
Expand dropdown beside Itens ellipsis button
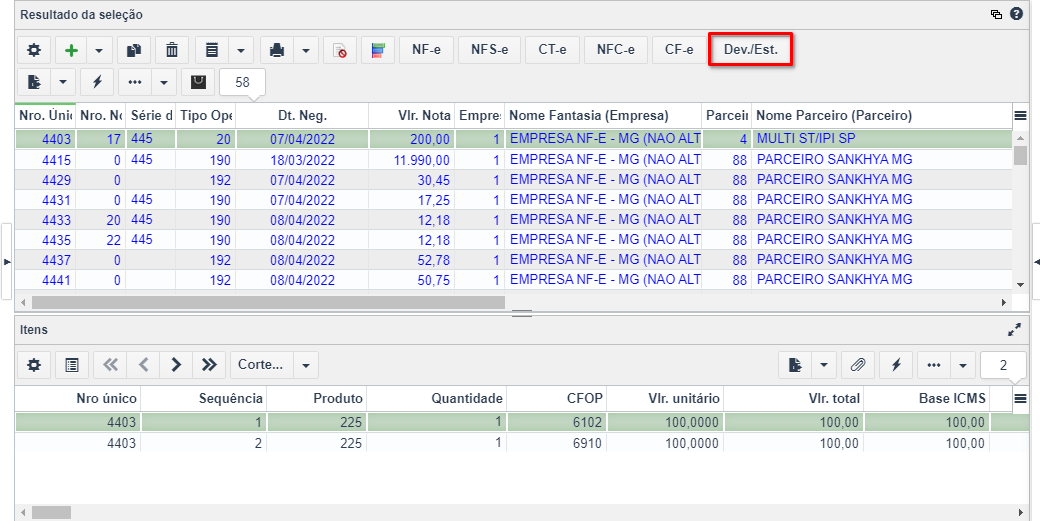point(963,365)
